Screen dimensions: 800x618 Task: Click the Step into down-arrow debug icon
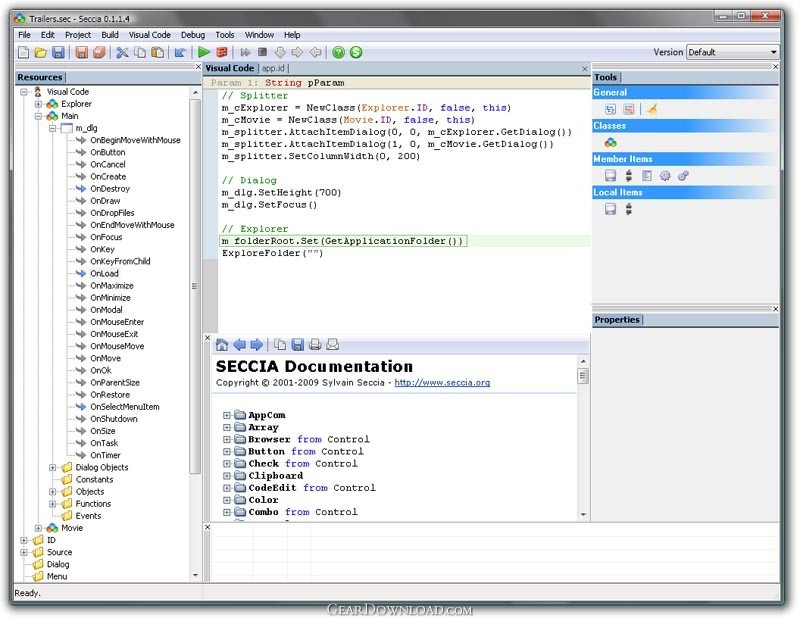pyautogui.click(x=280, y=52)
